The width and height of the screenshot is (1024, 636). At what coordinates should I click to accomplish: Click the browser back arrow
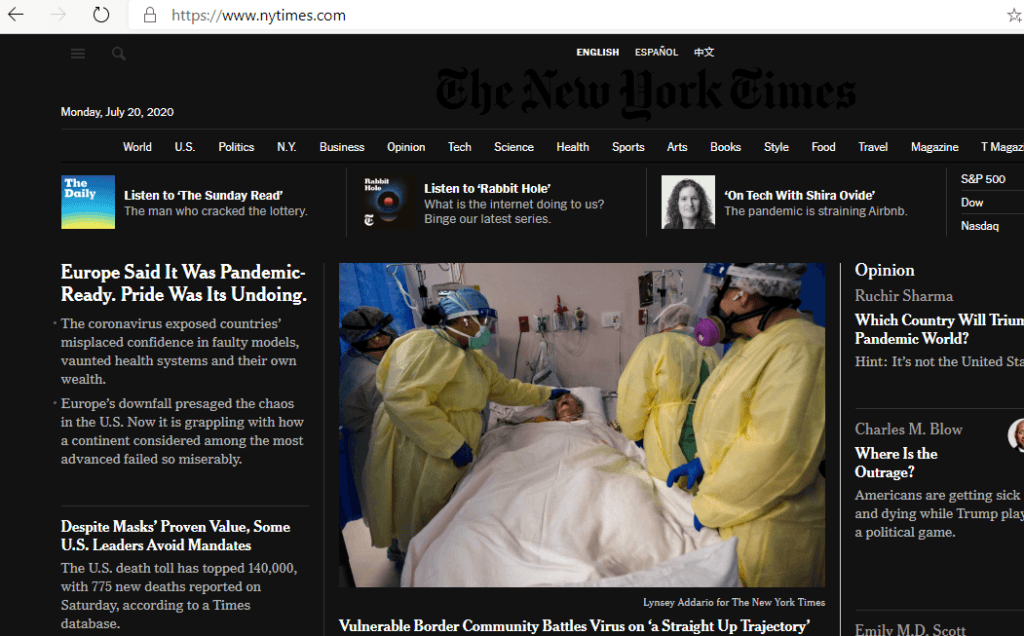tap(16, 14)
